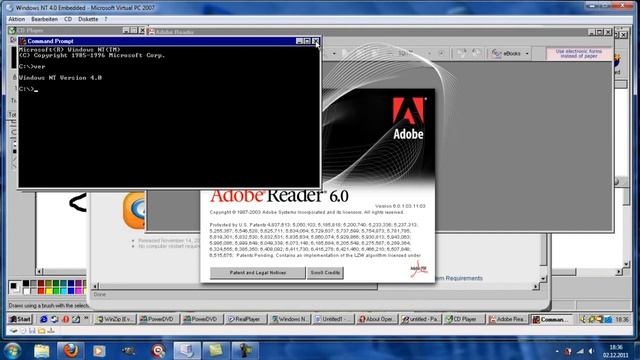This screenshot has width=640, height=360.
Task: Click left arrow of browser horizontal scrollbar
Action: [x=96, y=287]
